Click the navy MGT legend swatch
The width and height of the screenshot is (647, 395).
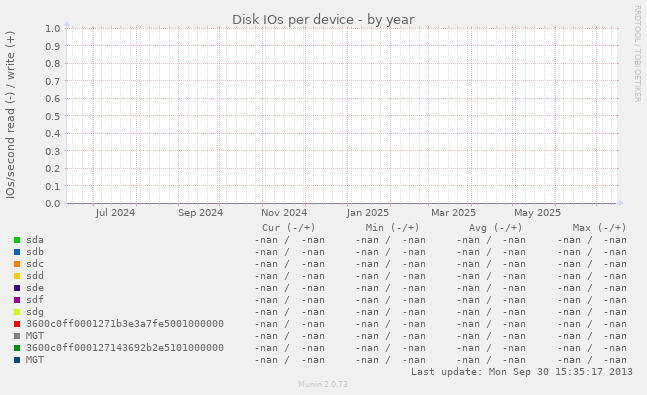pos(17,360)
